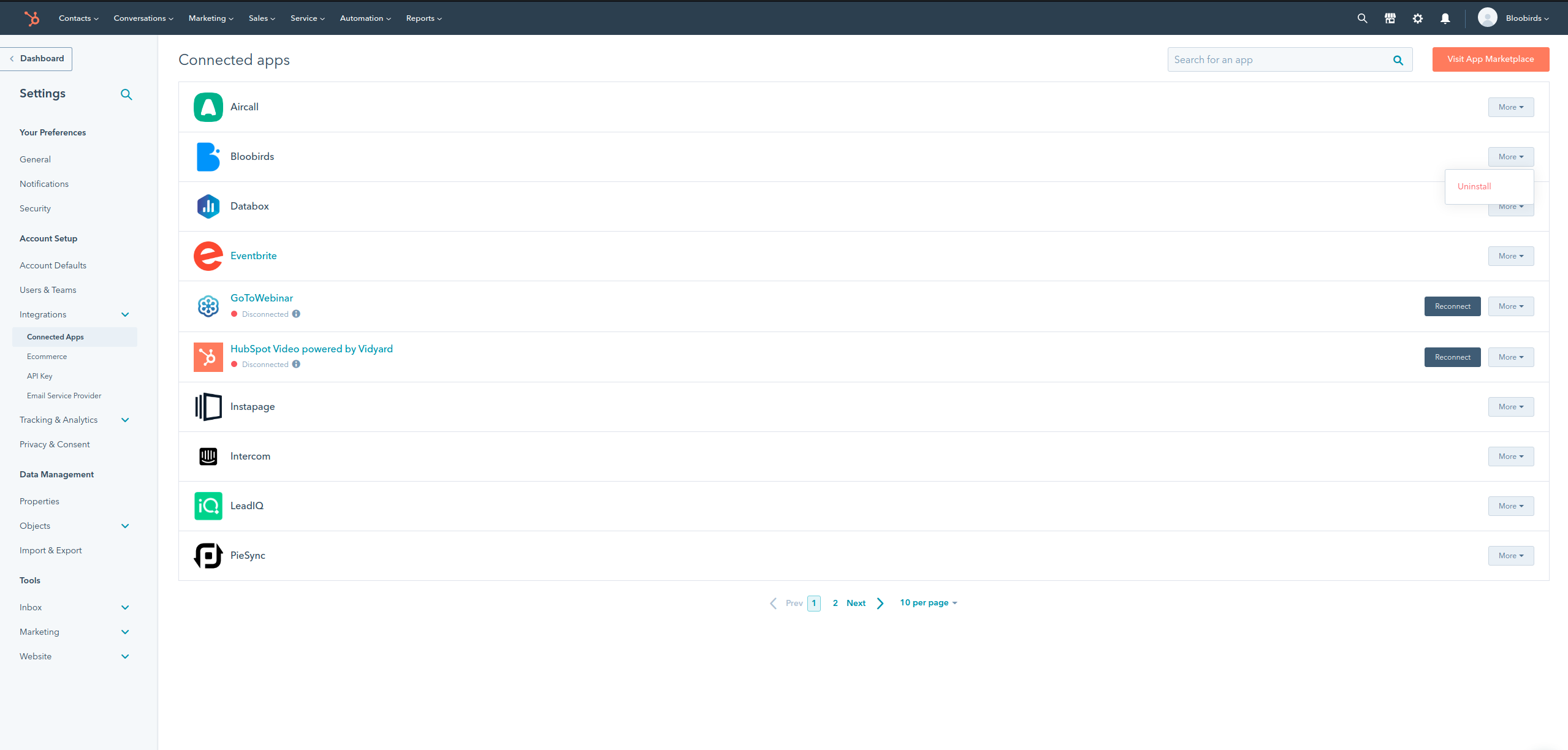Viewport: 1568px width, 750px height.
Task: Open Privacy & Consent settings
Action: pyautogui.click(x=55, y=445)
